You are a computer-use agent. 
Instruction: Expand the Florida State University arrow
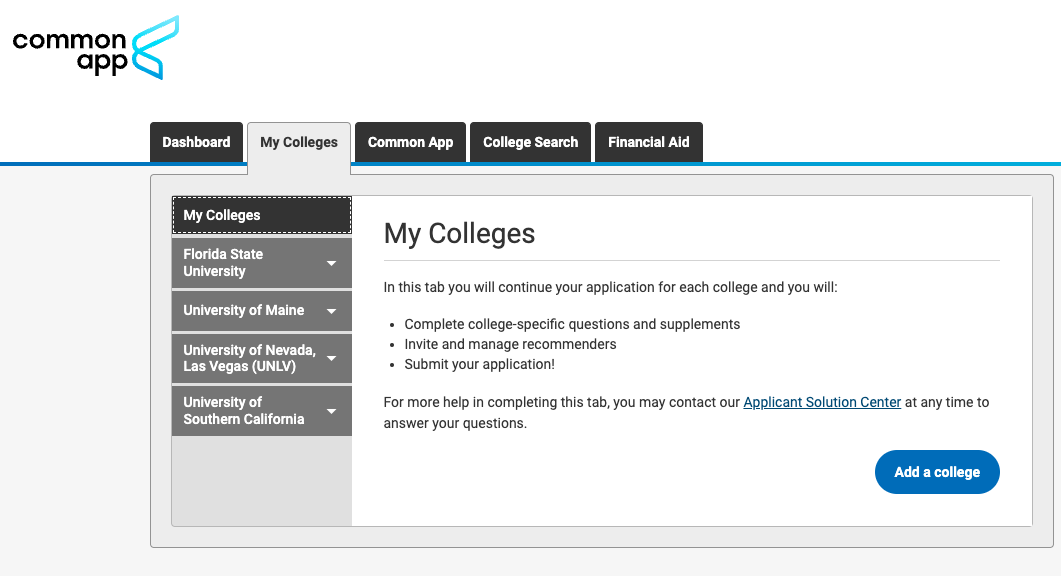tap(331, 263)
